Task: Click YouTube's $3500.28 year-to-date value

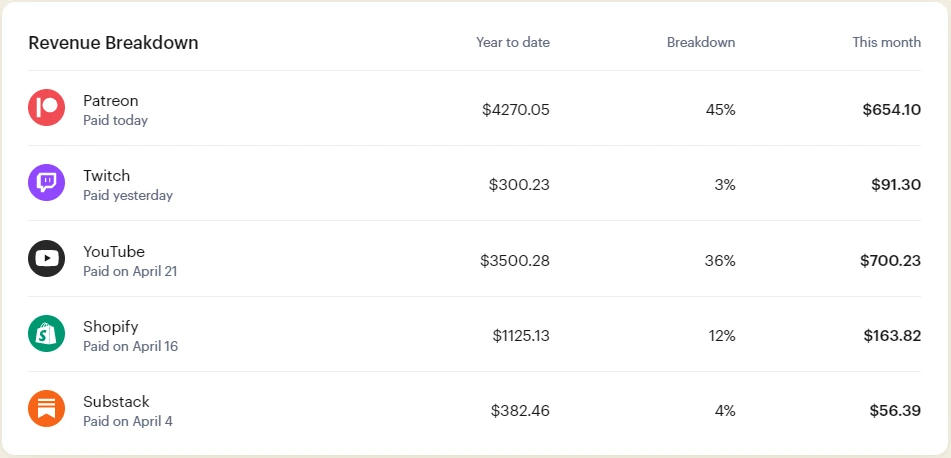Action: 514,260
